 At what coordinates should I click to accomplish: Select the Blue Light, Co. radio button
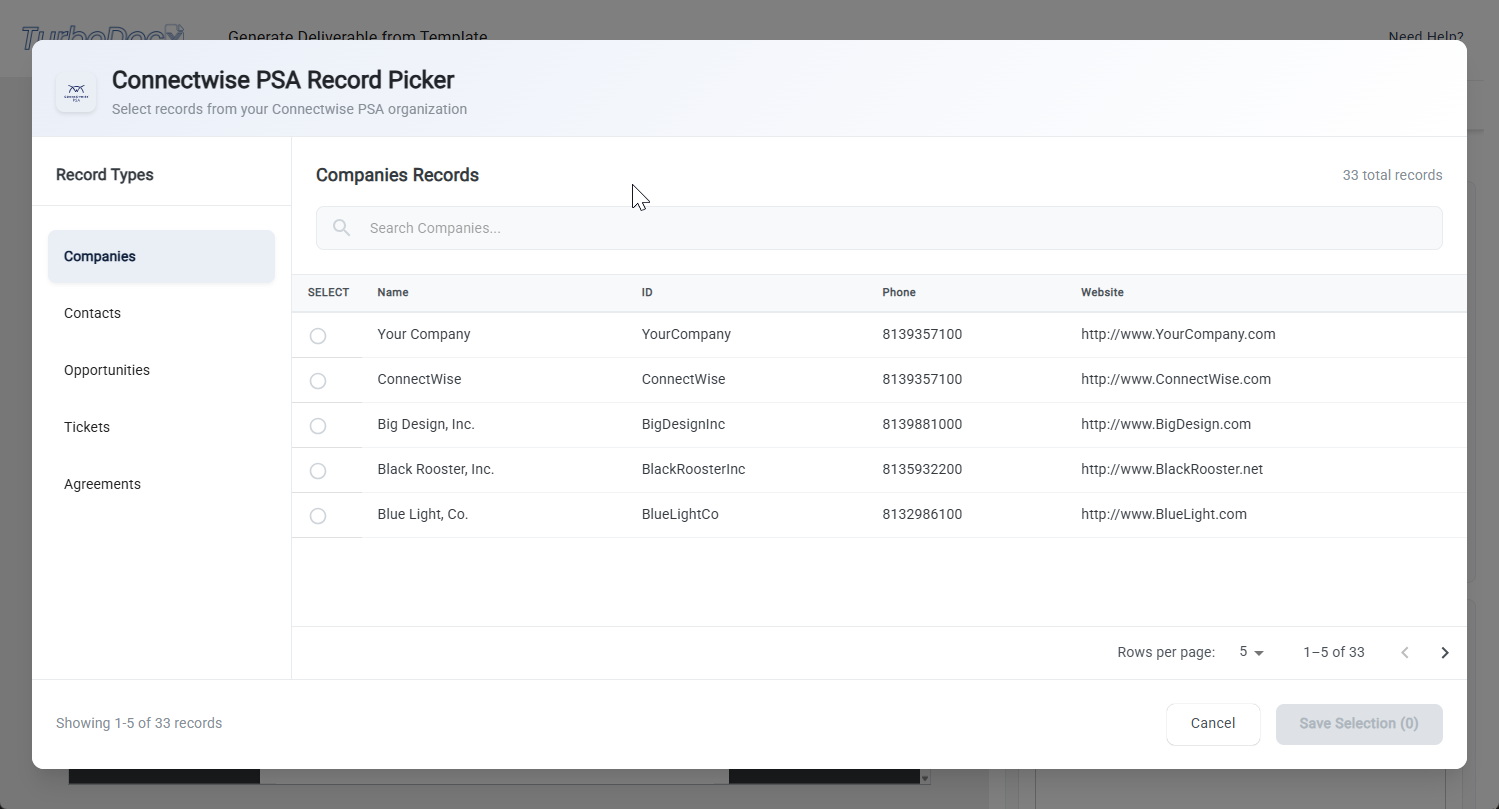(318, 516)
